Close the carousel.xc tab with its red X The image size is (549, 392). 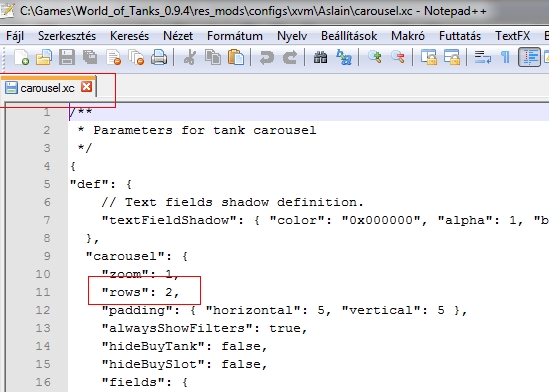point(86,87)
